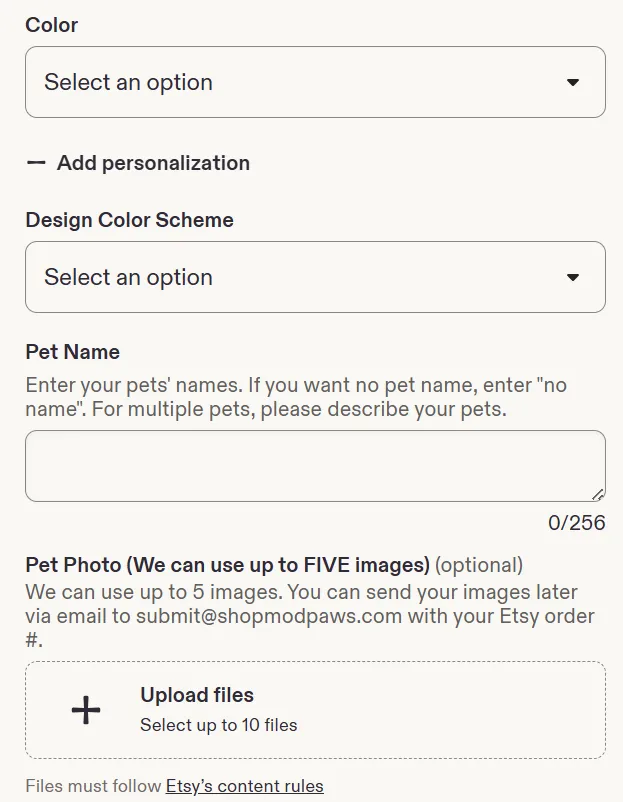Open the Color dropdown
Image resolution: width=623 pixels, height=802 pixels.
(x=315, y=82)
